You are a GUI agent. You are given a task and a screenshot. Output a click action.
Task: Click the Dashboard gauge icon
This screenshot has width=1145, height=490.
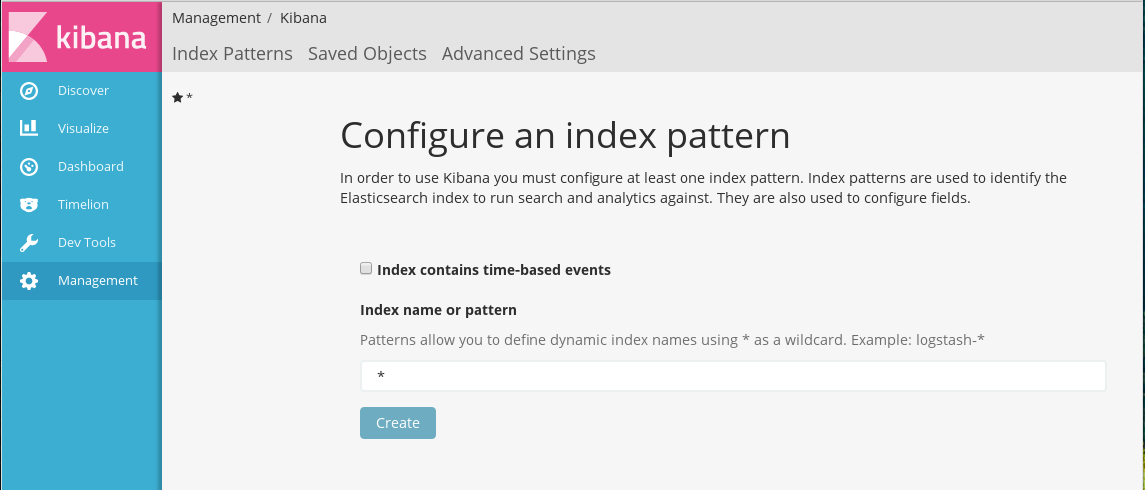click(x=28, y=166)
